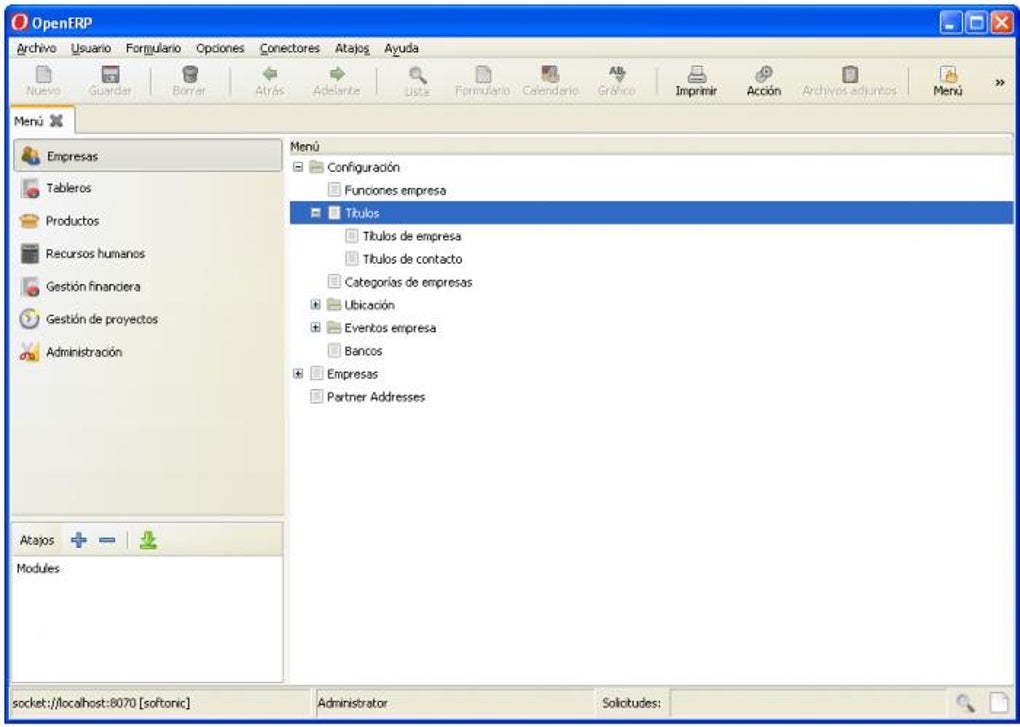Viewport: 1020px width, 727px height.
Task: Select Títulos de contacto item
Action: pyautogui.click(x=412, y=259)
